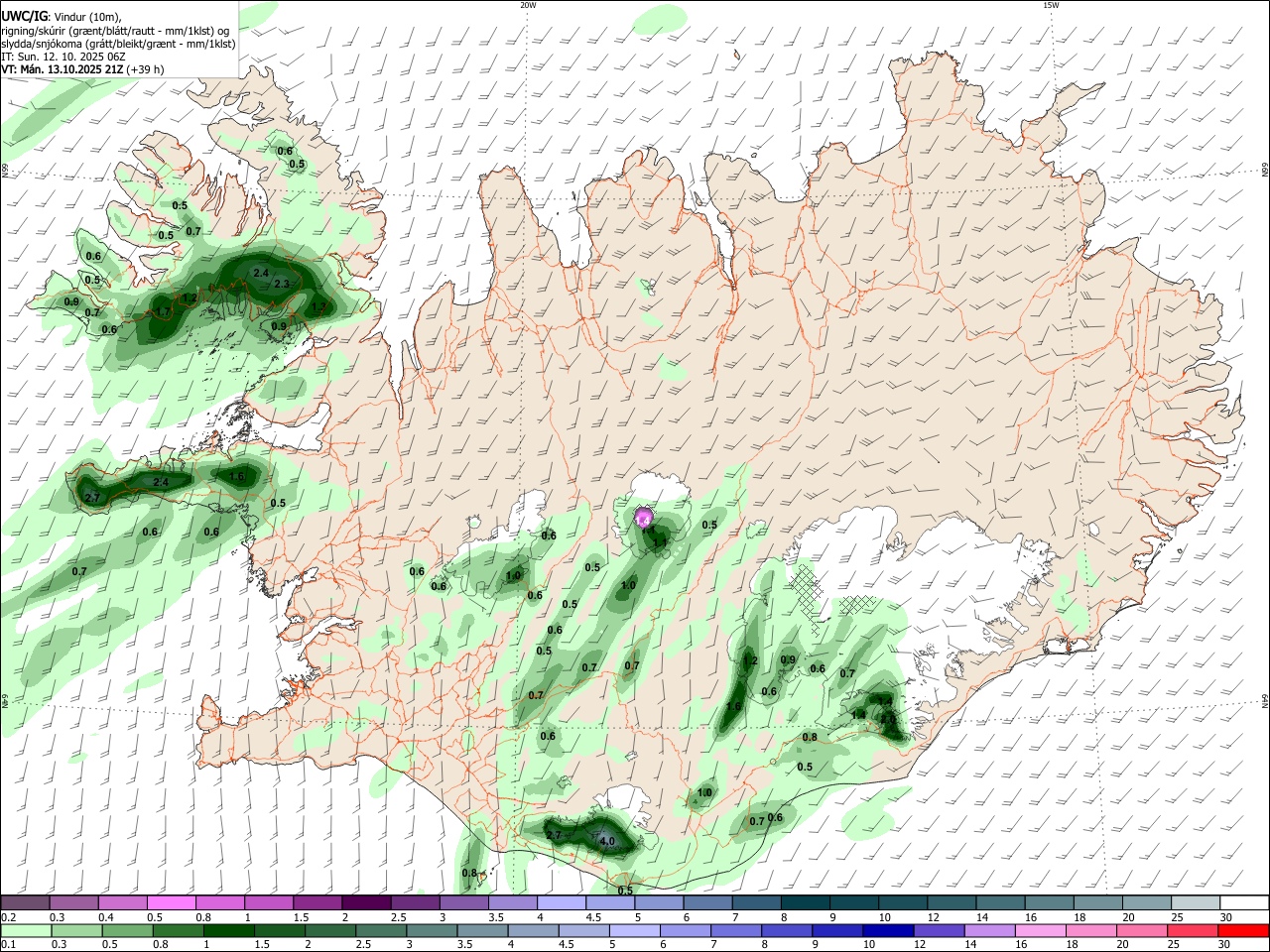Click the white swatch ending the upper legend row

(1244, 902)
